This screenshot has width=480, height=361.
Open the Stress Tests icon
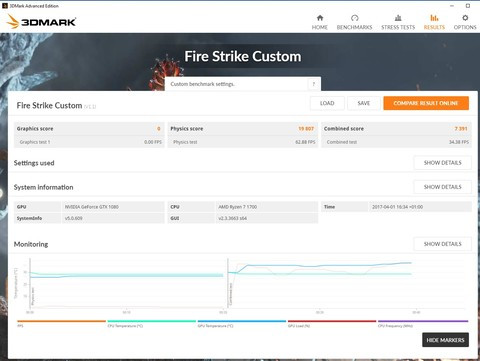(x=398, y=18)
